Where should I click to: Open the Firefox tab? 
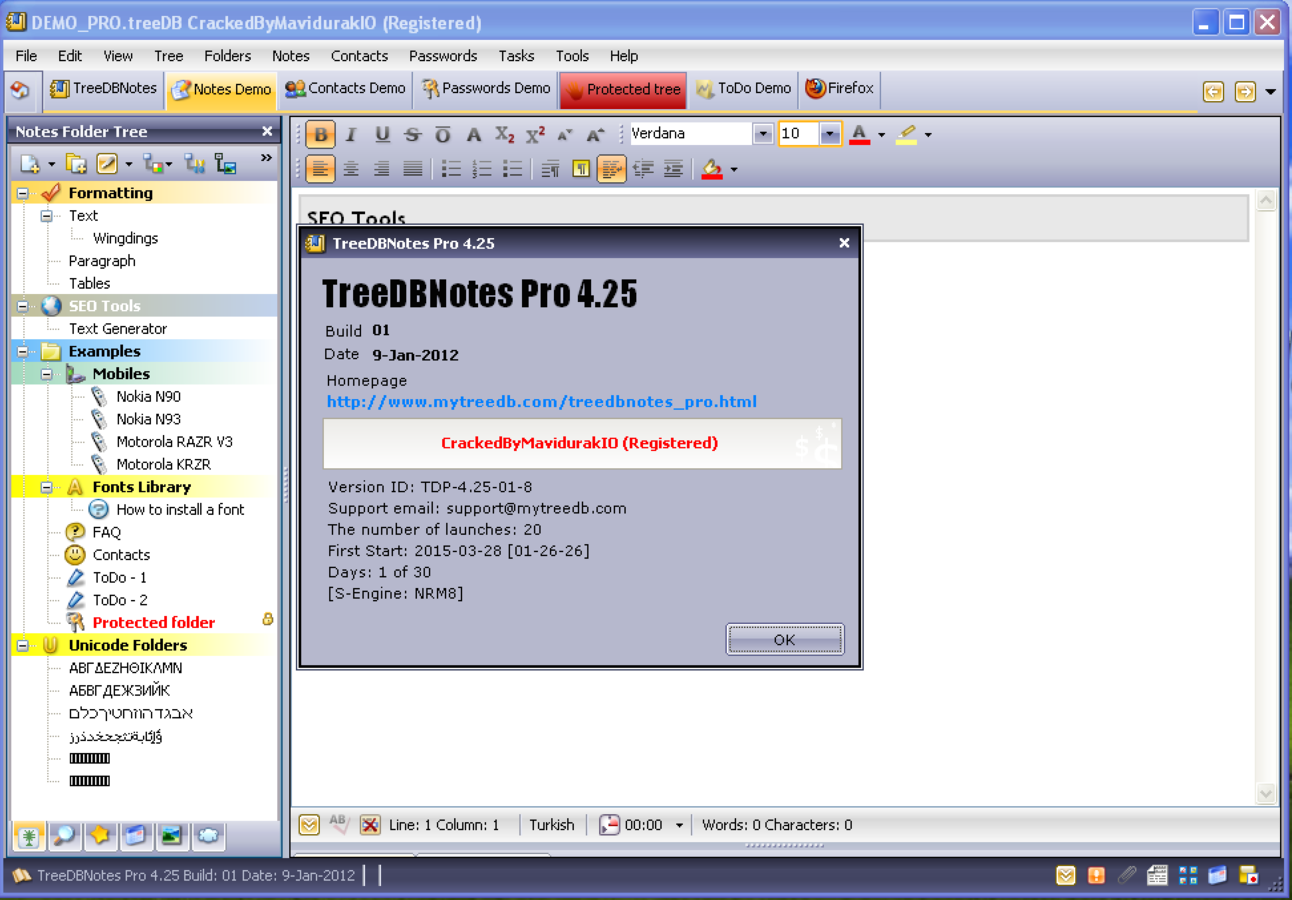click(839, 88)
